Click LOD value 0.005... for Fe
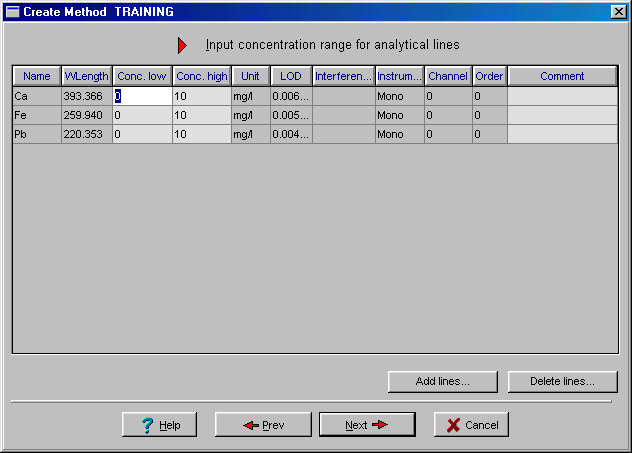632x453 pixels. pyautogui.click(x=291, y=115)
